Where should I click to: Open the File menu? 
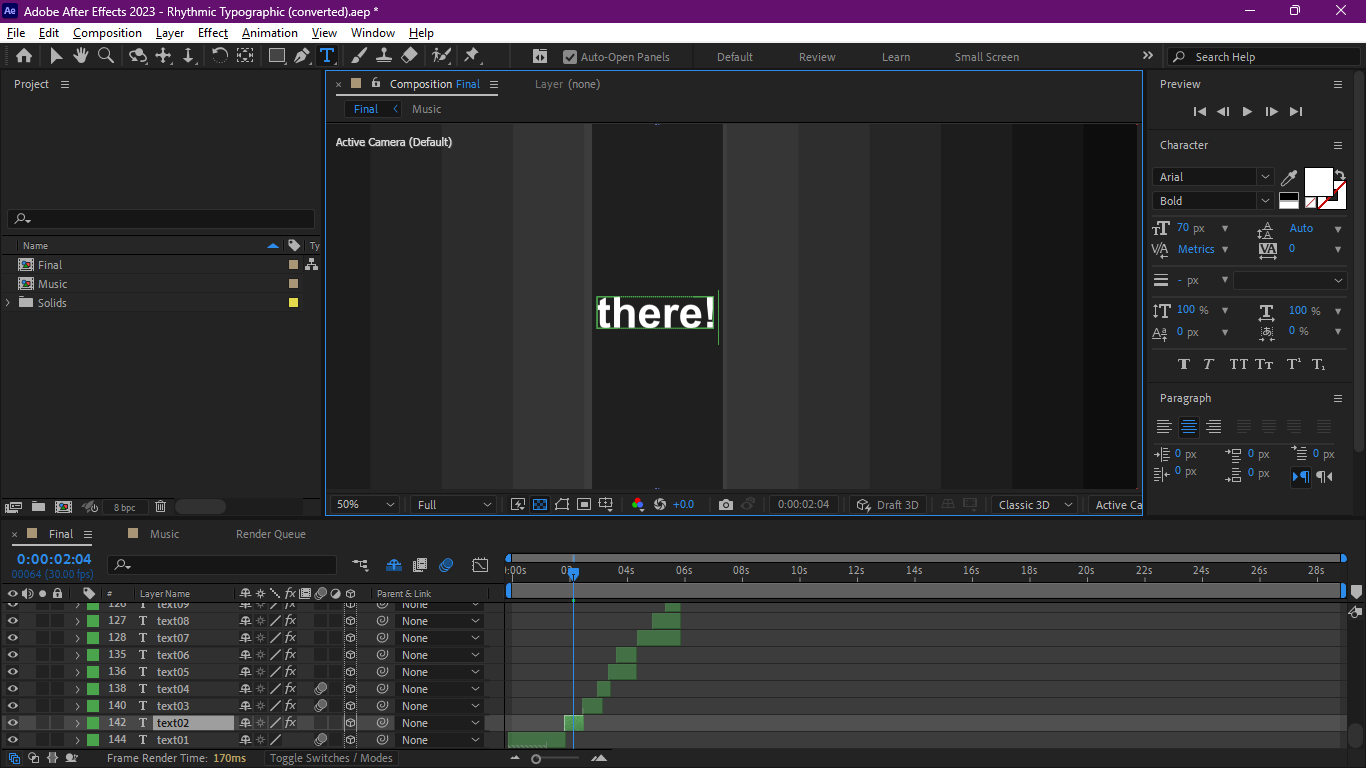[x=16, y=33]
